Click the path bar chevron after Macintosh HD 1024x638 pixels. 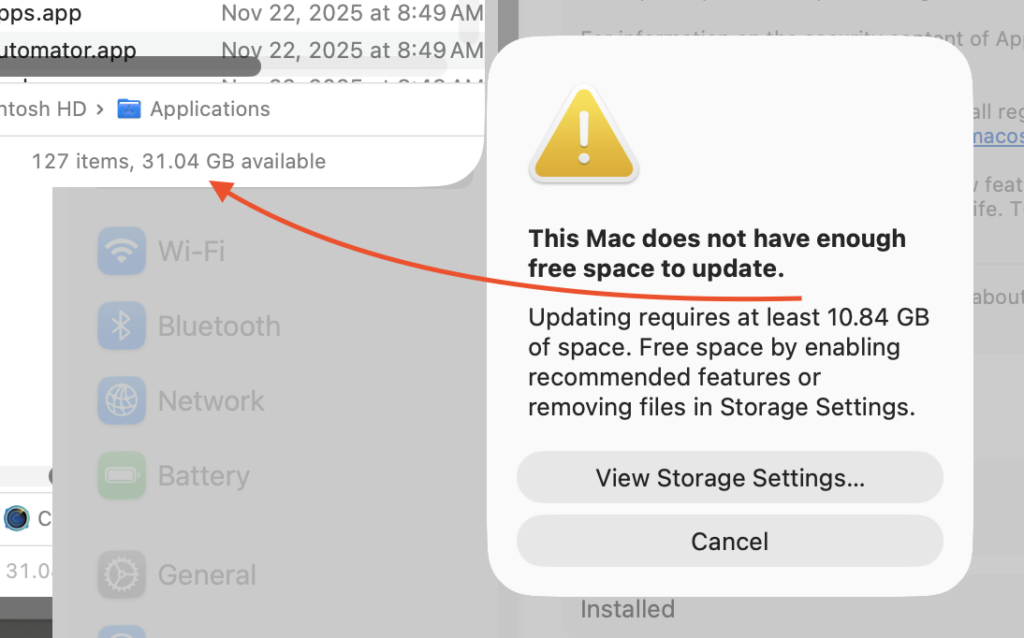point(100,109)
